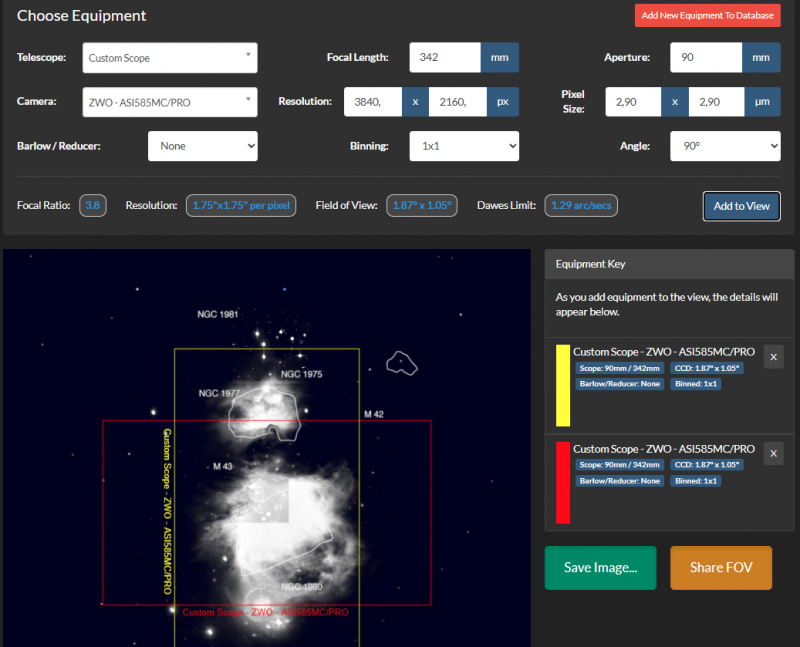This screenshot has width=800, height=647.
Task: Click the red color swatch
Action: pyautogui.click(x=563, y=483)
